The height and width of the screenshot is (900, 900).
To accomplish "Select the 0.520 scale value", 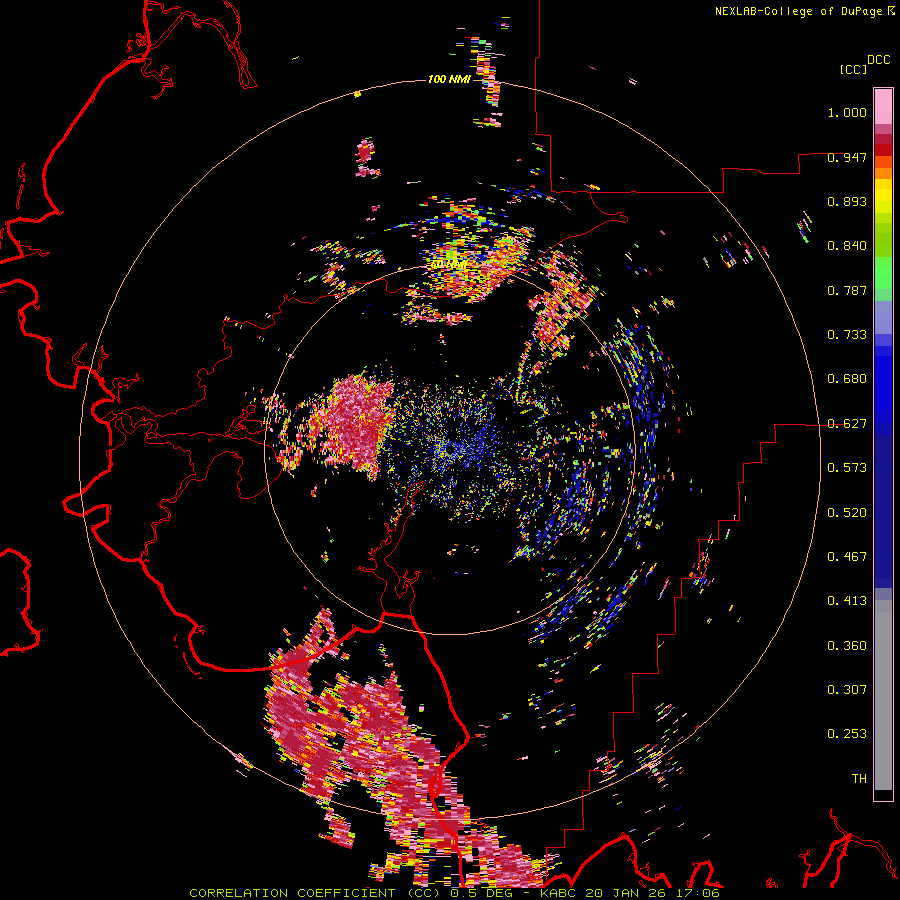I will (x=847, y=513).
